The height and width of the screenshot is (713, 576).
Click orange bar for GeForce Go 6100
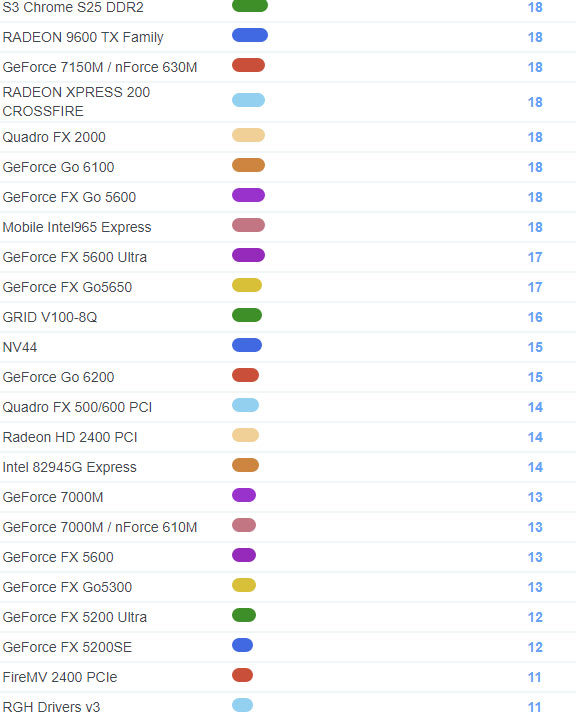pos(248,165)
